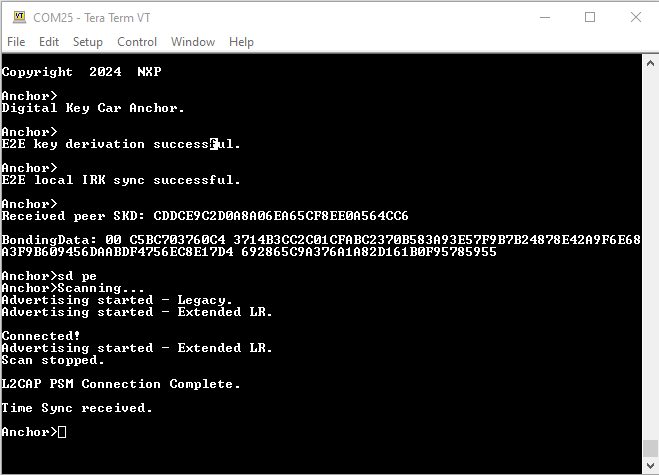This screenshot has height=475, width=659.
Task: Click the Tera Term VT title bar icon
Action: click(18, 17)
